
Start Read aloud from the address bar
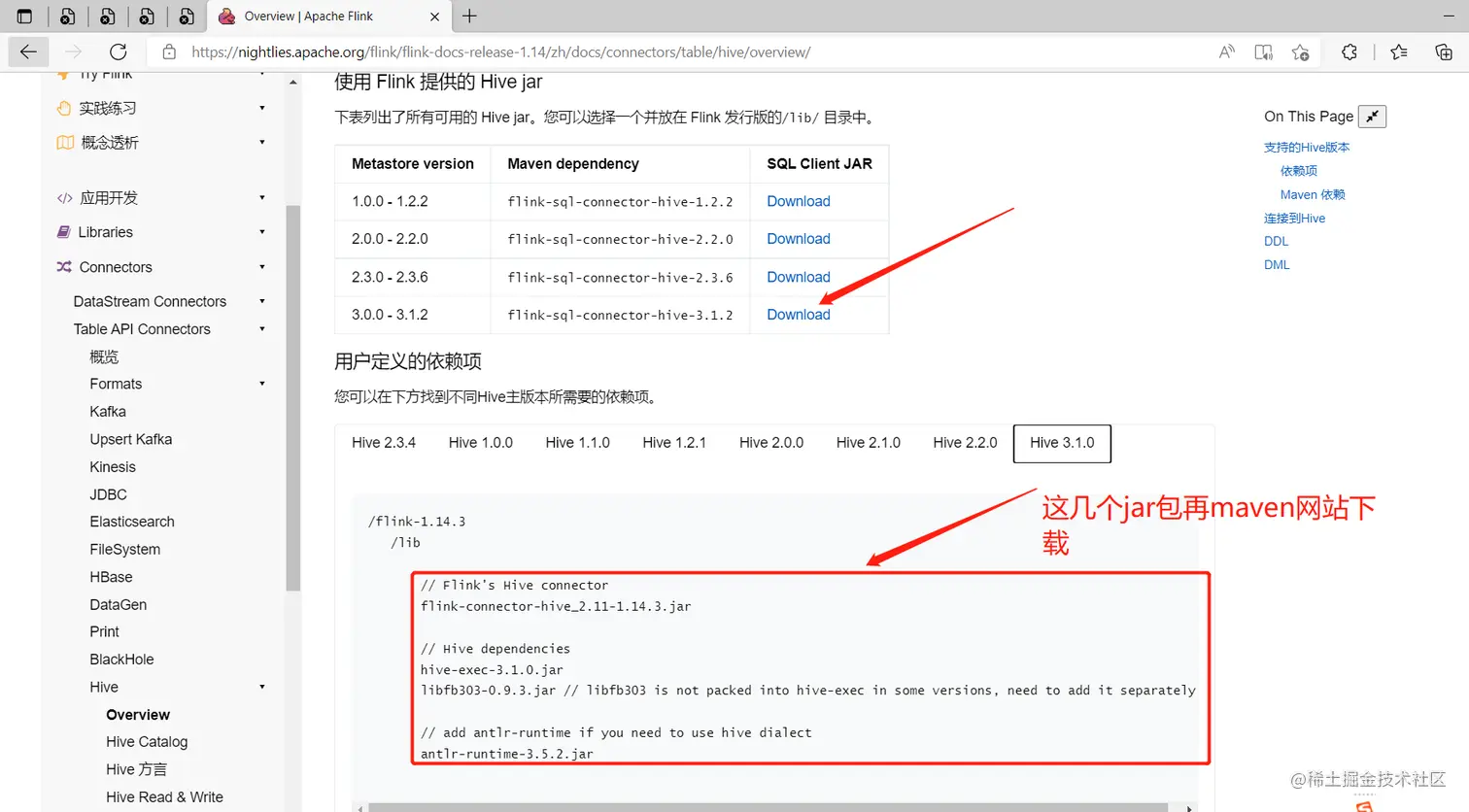click(x=1226, y=52)
